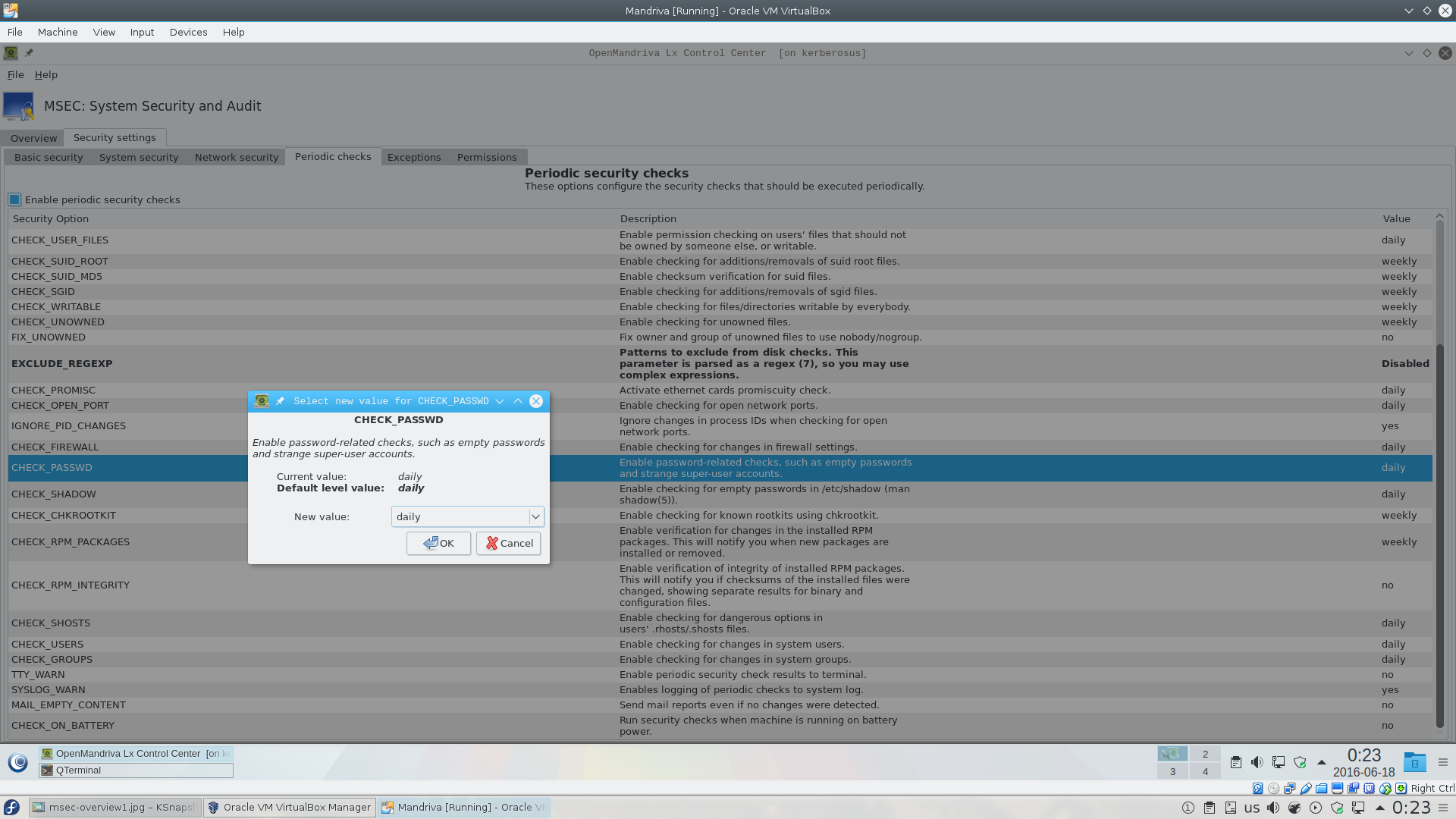Open VirtualBox View menu
This screenshot has height=819, width=1456.
click(x=104, y=32)
